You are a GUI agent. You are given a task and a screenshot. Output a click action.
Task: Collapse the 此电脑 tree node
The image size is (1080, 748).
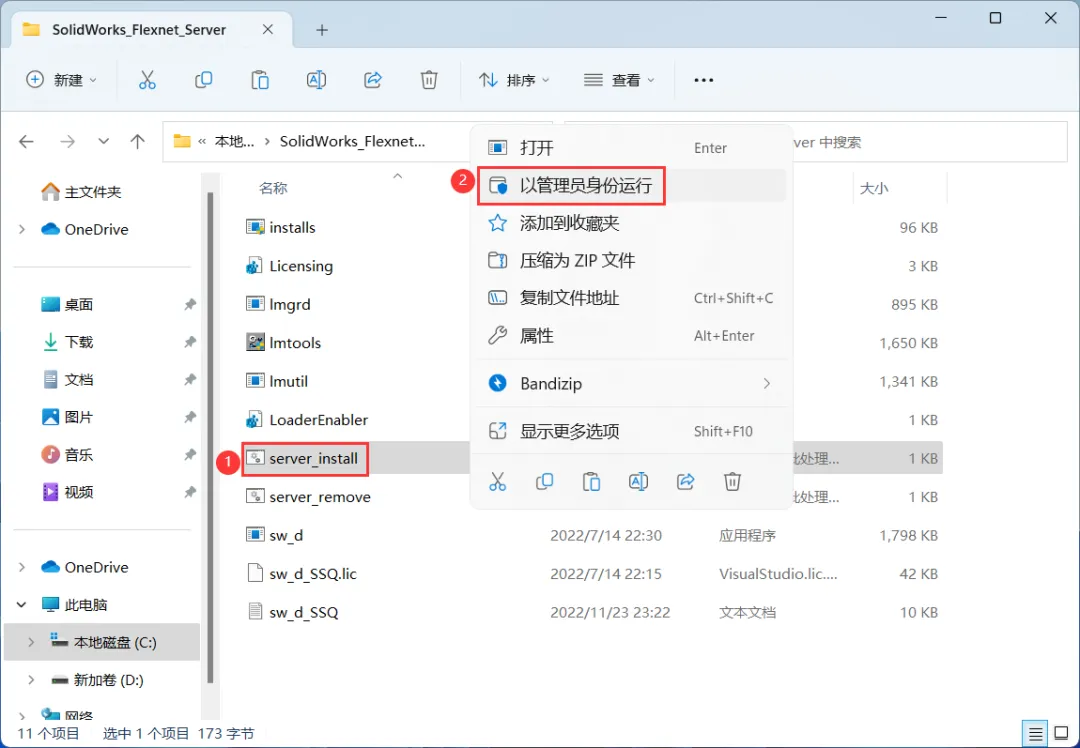coord(22,605)
